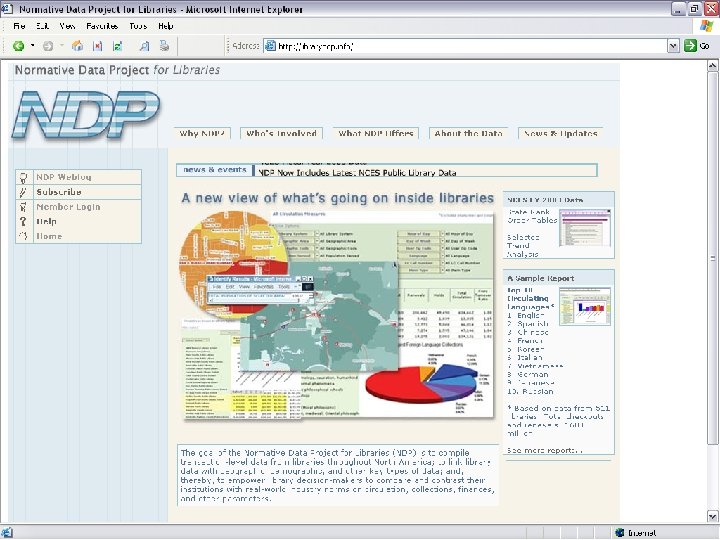This screenshot has width=720, height=540.
Task: Click the page icon in status bar
Action: (6, 533)
